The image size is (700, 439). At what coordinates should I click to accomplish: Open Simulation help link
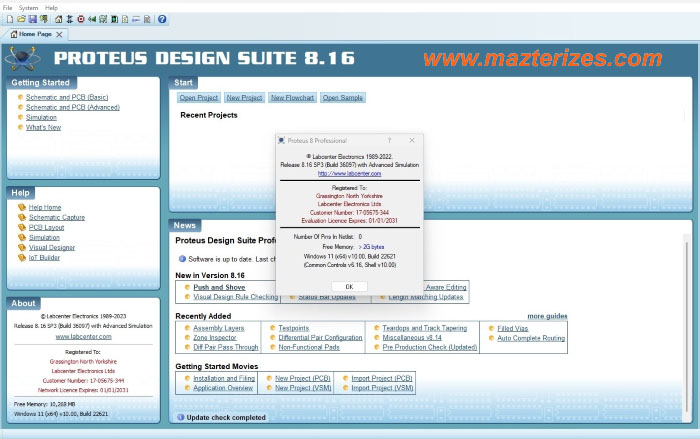[x=44, y=238]
